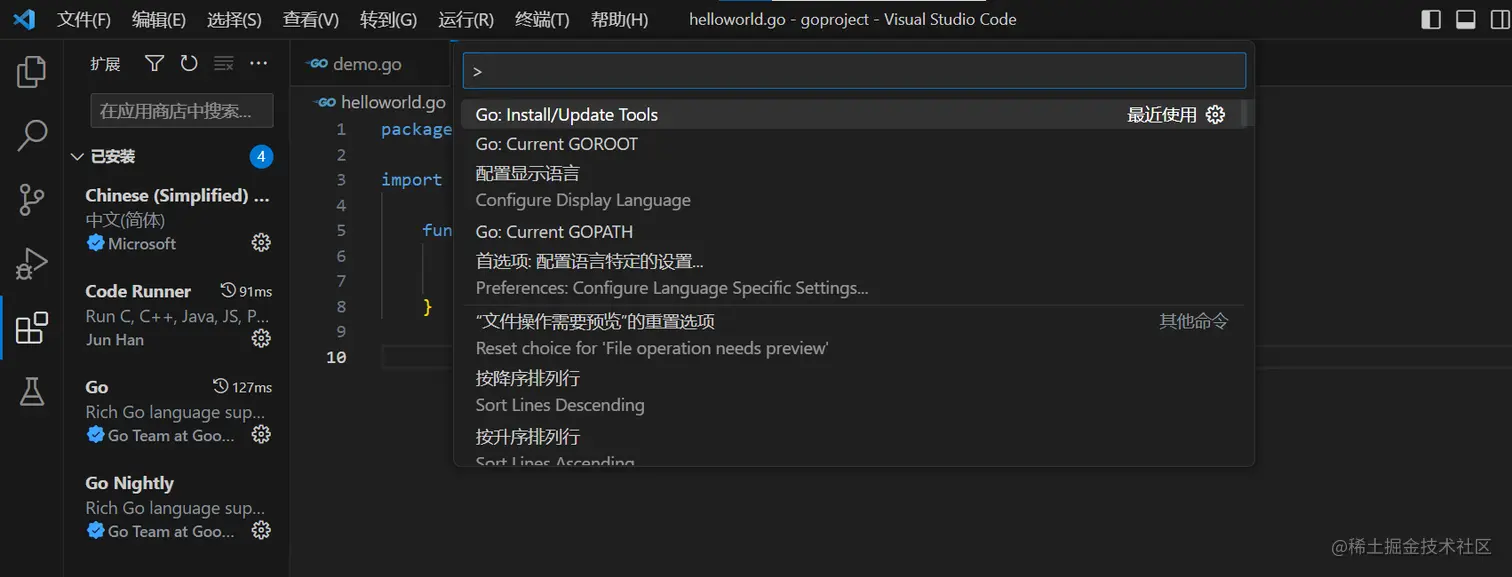Select 按升序排列行 command
Viewport: 1512px width, 577px height.
(851, 445)
